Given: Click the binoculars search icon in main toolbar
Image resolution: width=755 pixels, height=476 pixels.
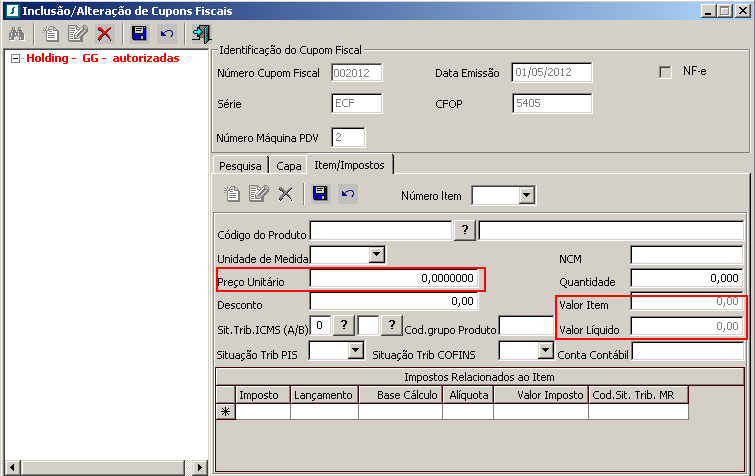Looking at the screenshot, I should tap(16, 34).
